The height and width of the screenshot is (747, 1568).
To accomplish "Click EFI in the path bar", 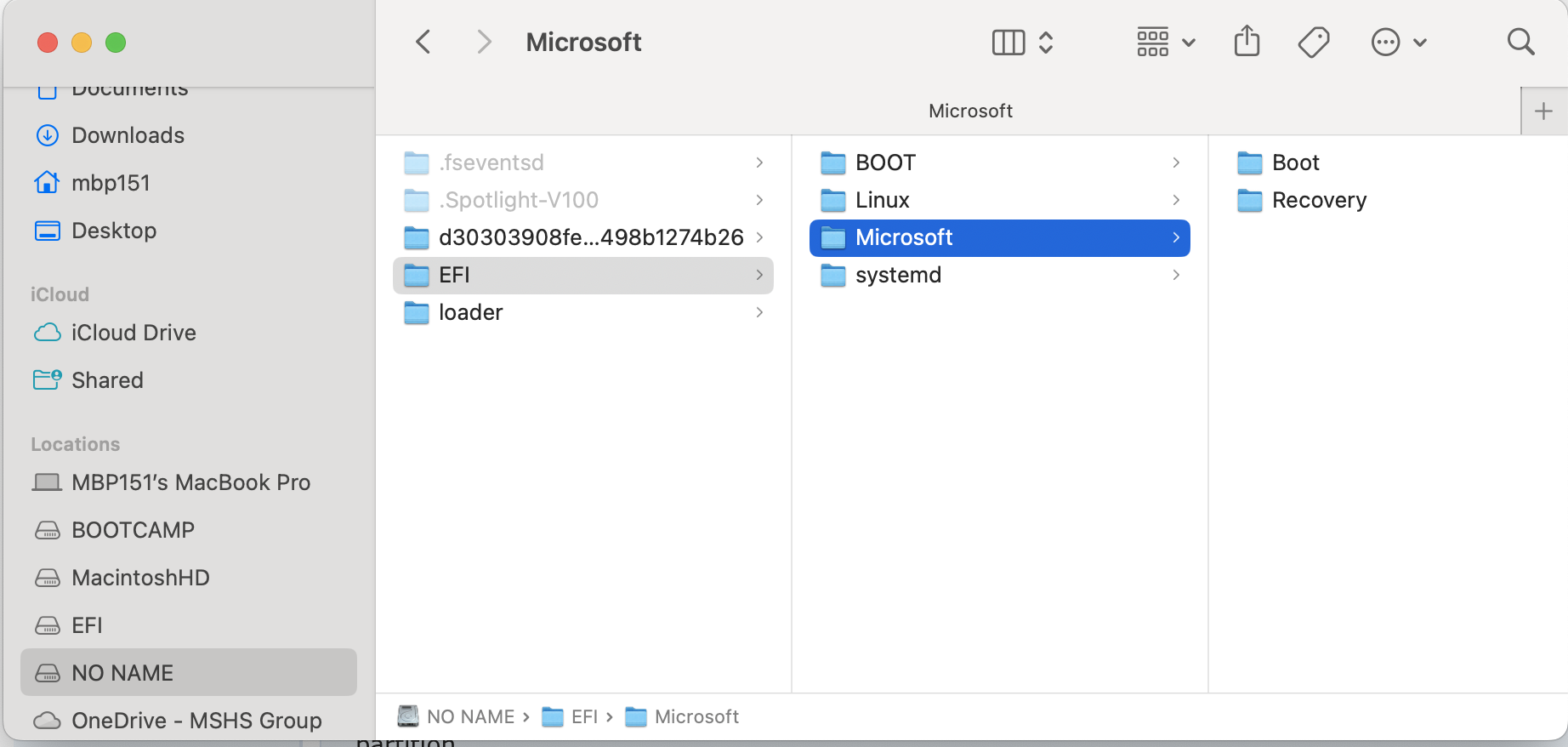I will [x=584, y=716].
